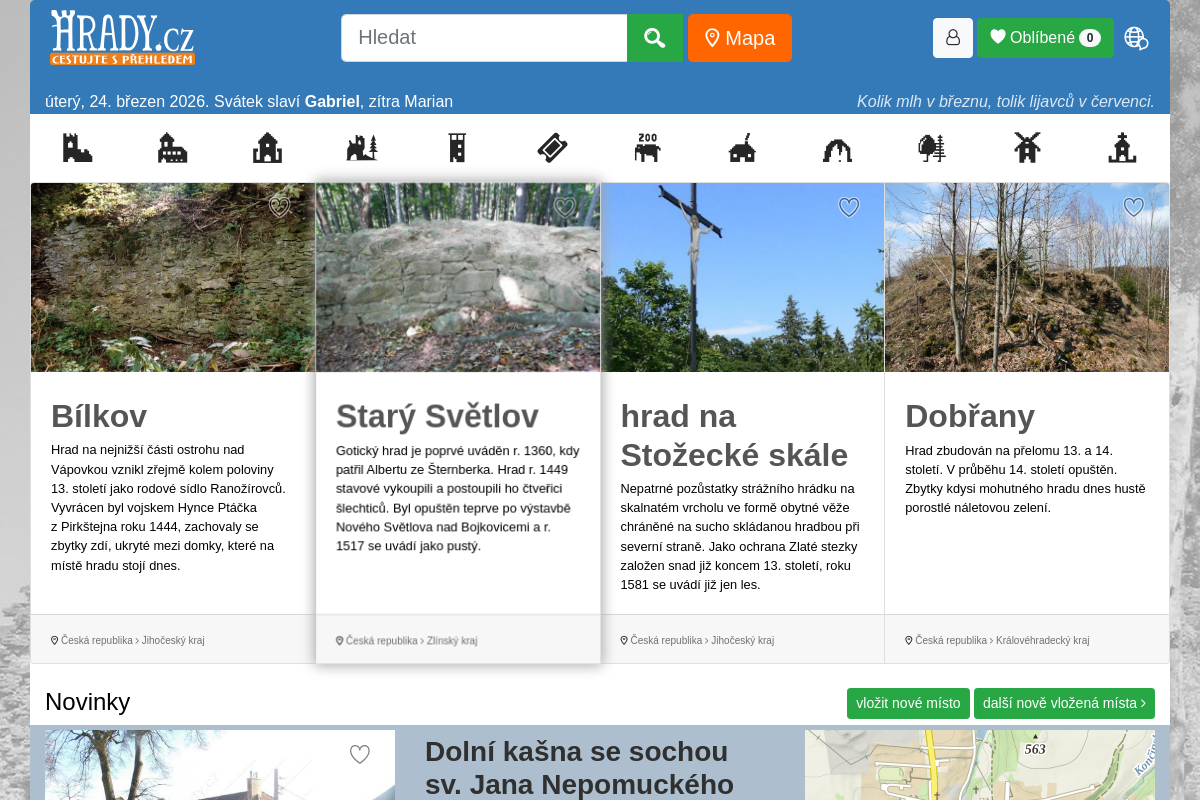Toggle favorite heart on Bílkov card
The height and width of the screenshot is (800, 1200).
click(x=279, y=207)
